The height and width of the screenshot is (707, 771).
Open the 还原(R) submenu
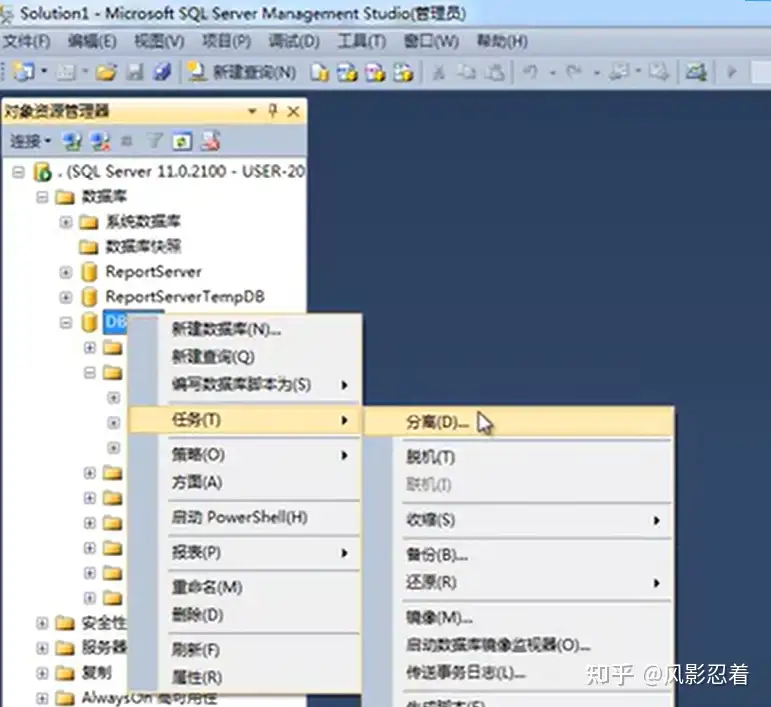coord(519,583)
